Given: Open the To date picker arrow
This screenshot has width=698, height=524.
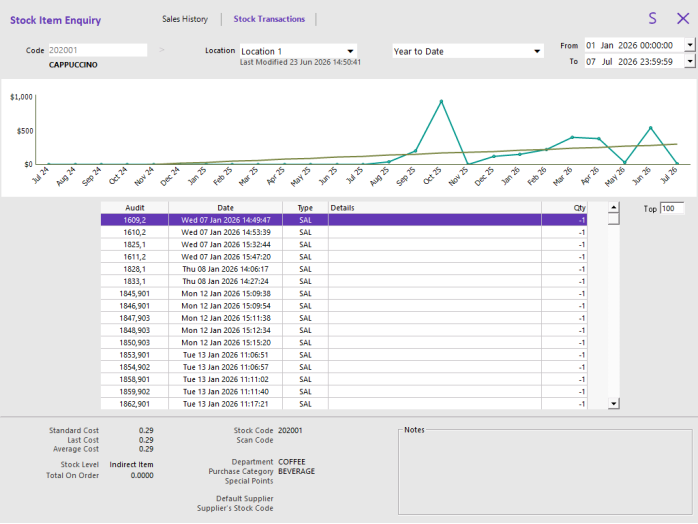Looking at the screenshot, I should tap(690, 61).
